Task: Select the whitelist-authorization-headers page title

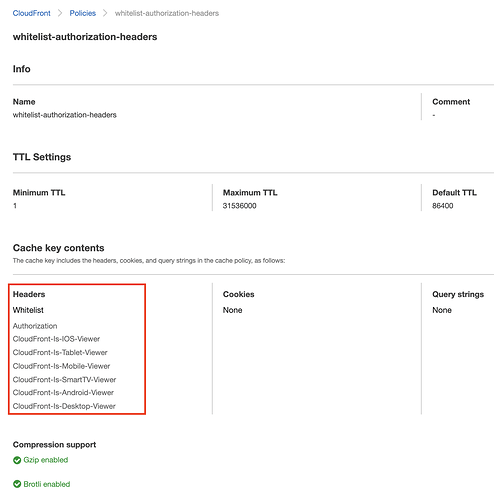Action: pos(85,37)
